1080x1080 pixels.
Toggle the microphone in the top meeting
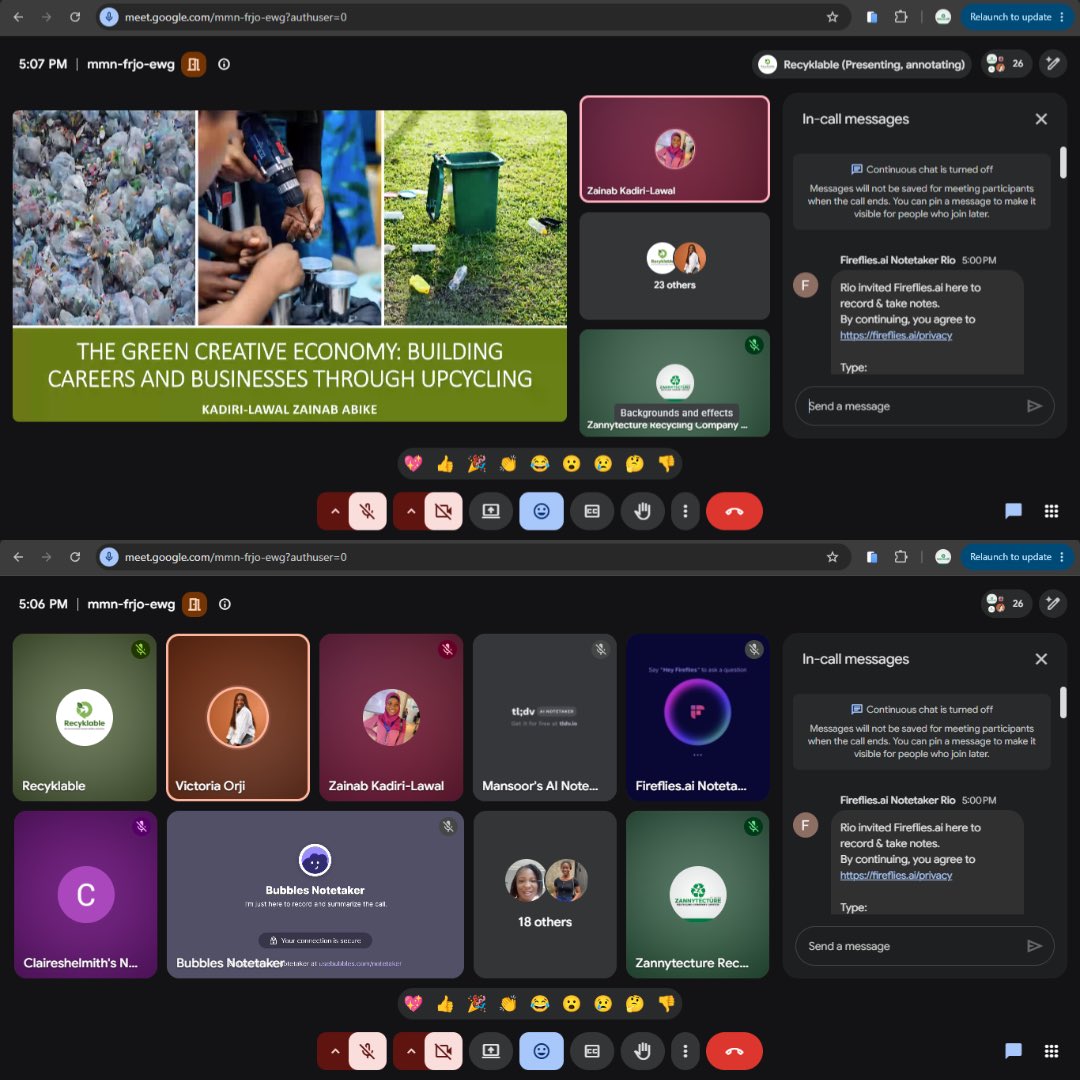367,511
